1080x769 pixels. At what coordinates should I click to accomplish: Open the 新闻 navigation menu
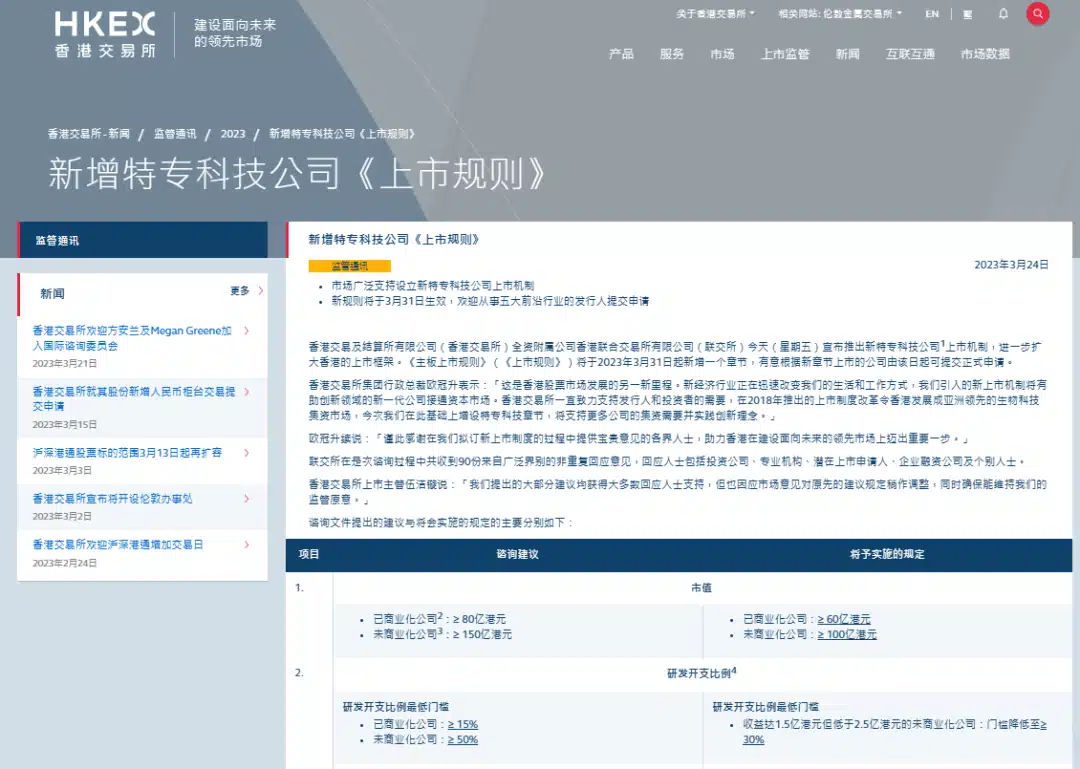click(847, 54)
